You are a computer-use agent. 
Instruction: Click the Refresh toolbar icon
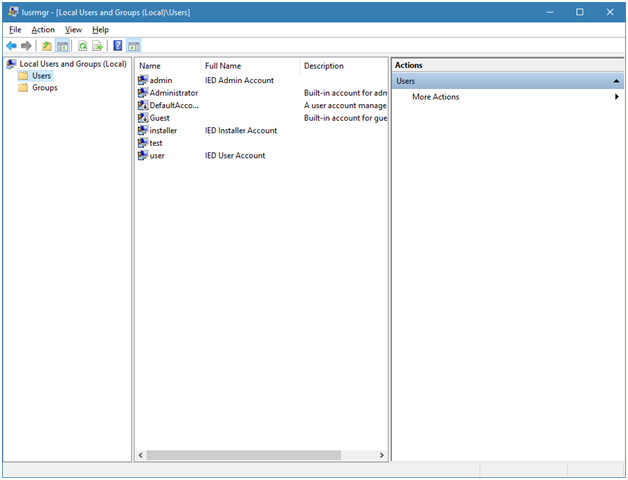coord(83,46)
